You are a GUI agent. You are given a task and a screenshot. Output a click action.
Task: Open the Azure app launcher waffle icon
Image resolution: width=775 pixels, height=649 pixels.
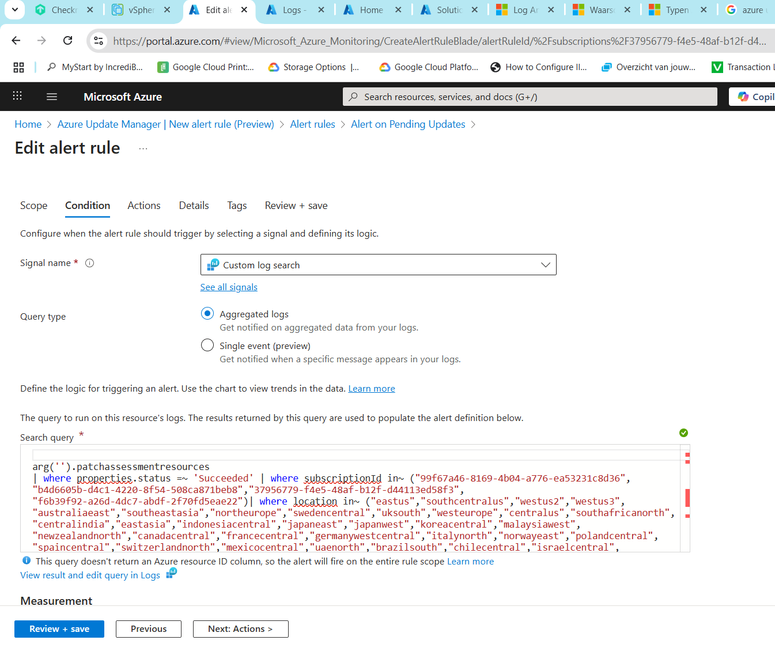(17, 96)
